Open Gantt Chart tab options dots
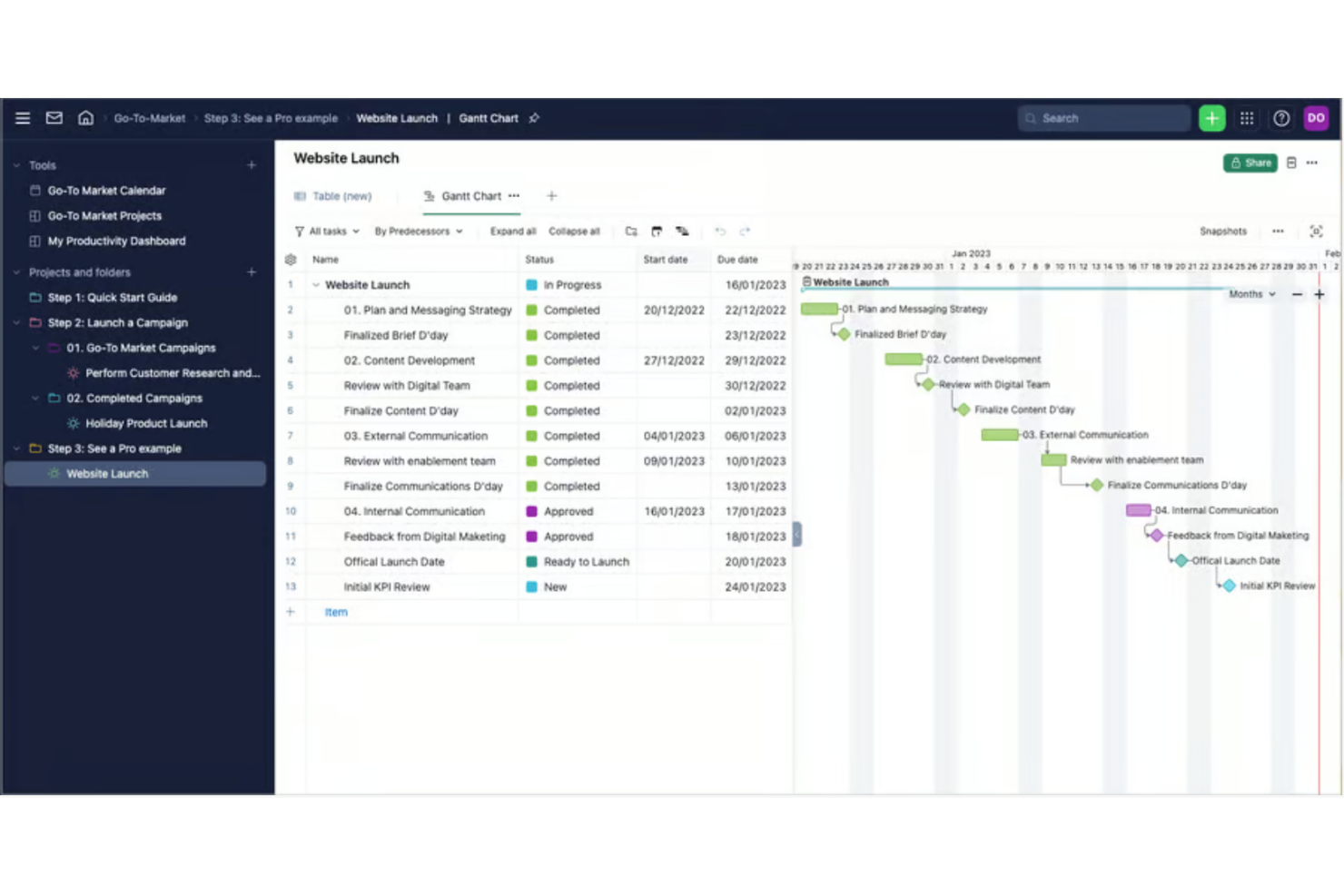Image resolution: width=1344 pixels, height=896 pixels. point(514,196)
